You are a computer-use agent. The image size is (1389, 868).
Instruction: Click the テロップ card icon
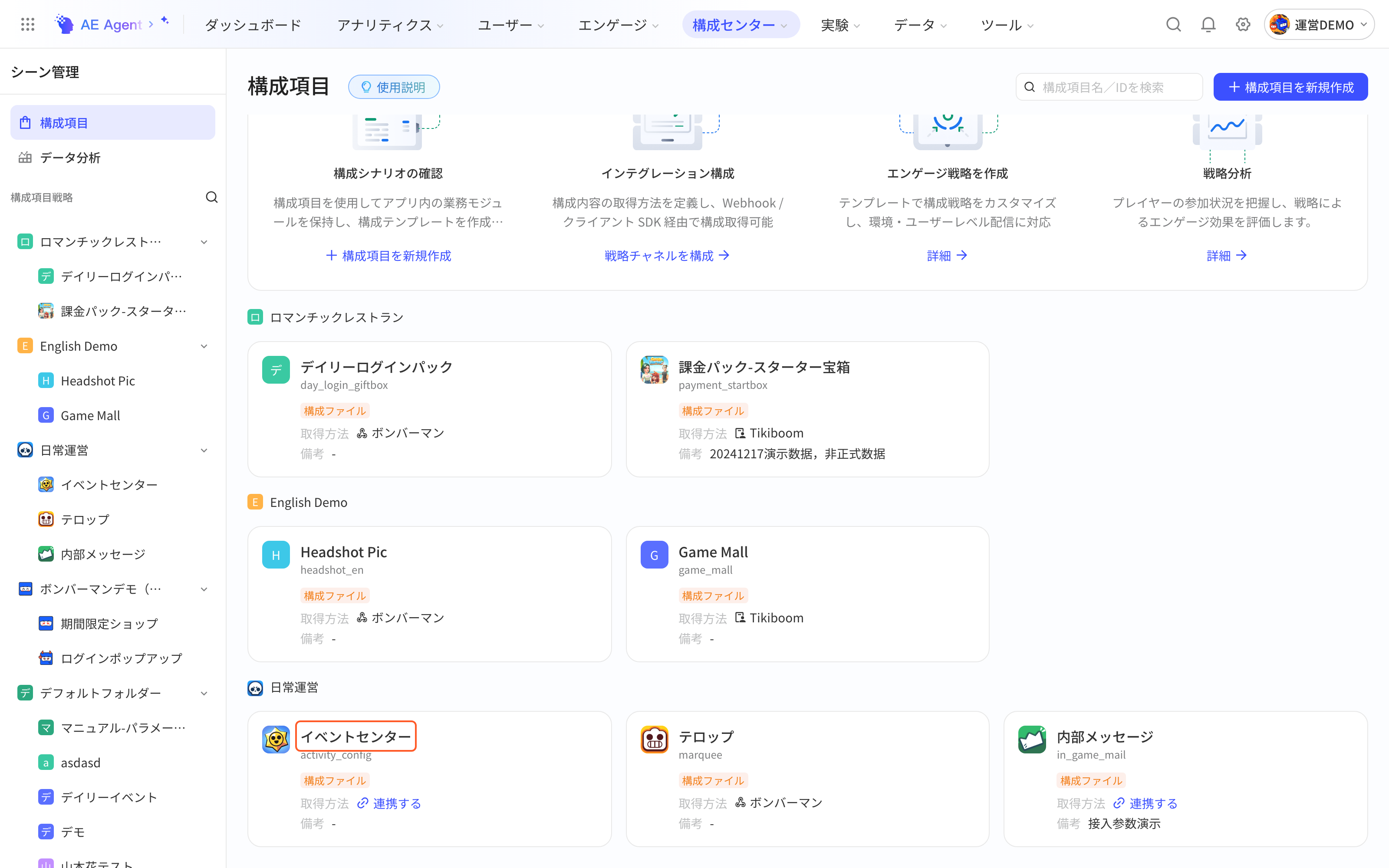[x=654, y=740]
